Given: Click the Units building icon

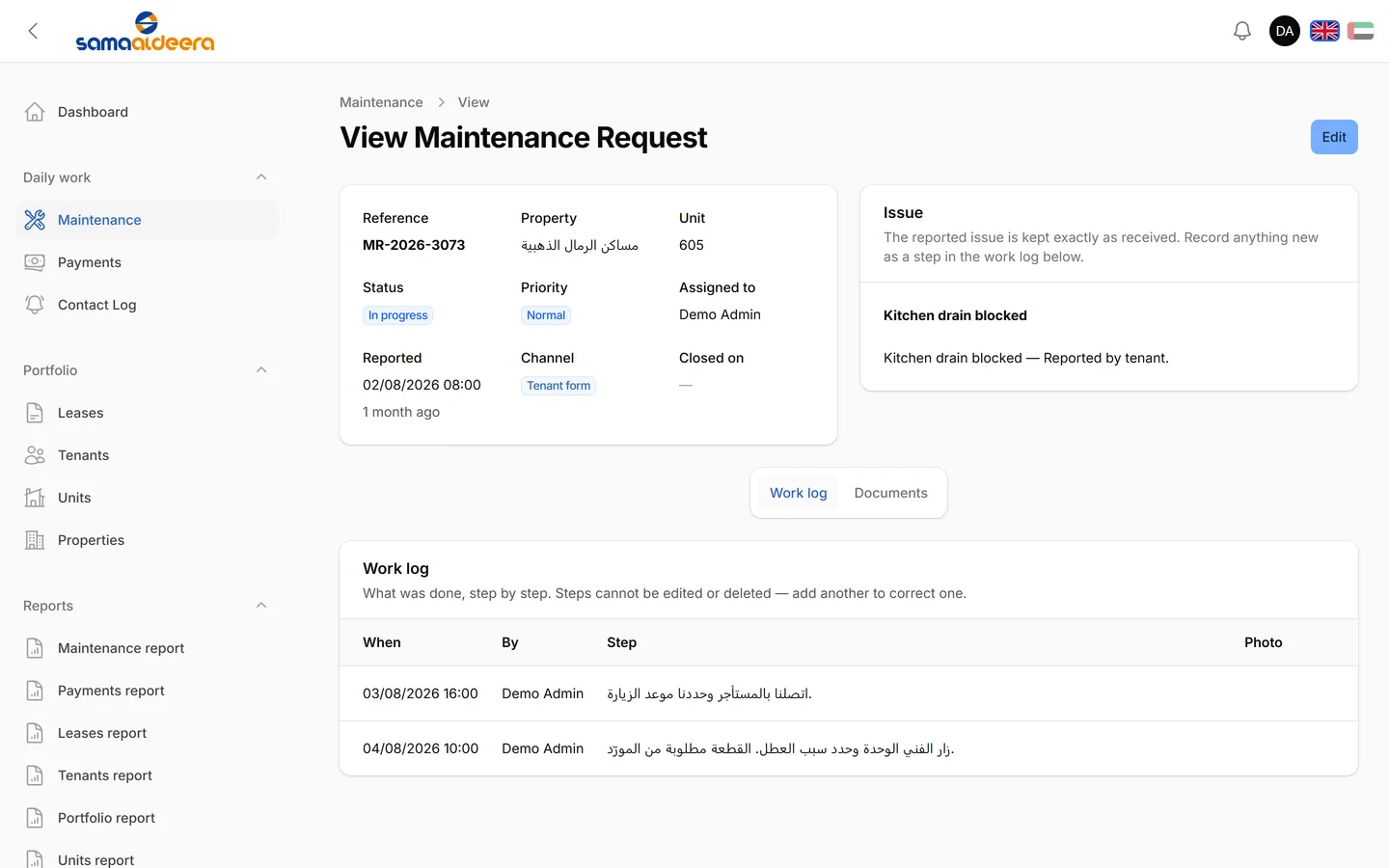Looking at the screenshot, I should pyautogui.click(x=35, y=498).
